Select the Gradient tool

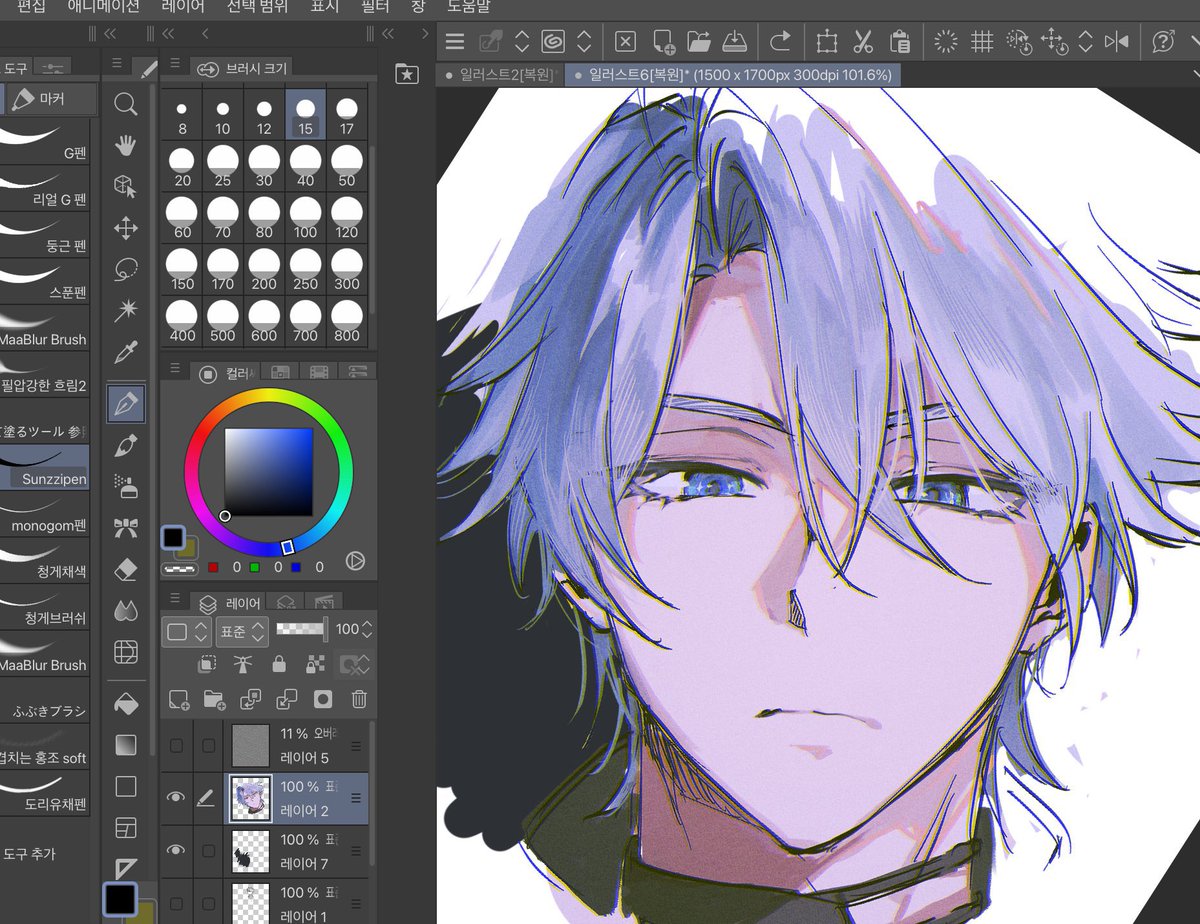(126, 745)
